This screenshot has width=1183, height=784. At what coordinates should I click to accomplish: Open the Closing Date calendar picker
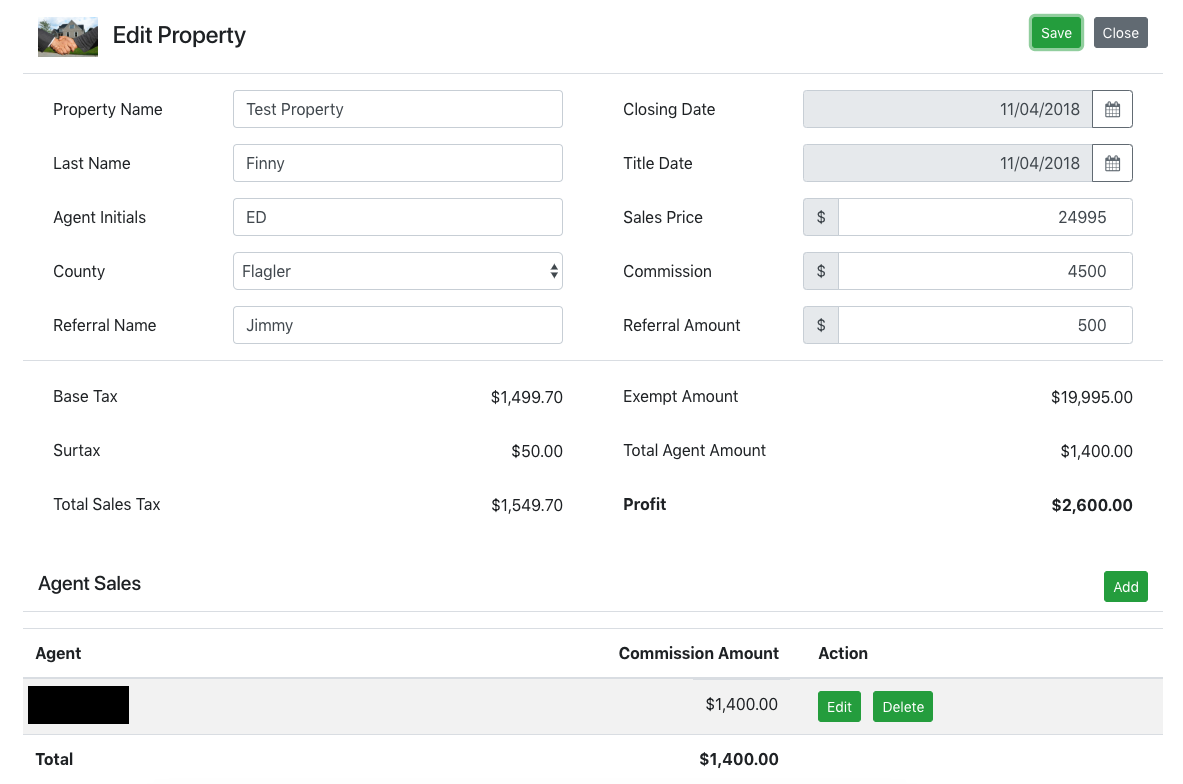1112,110
